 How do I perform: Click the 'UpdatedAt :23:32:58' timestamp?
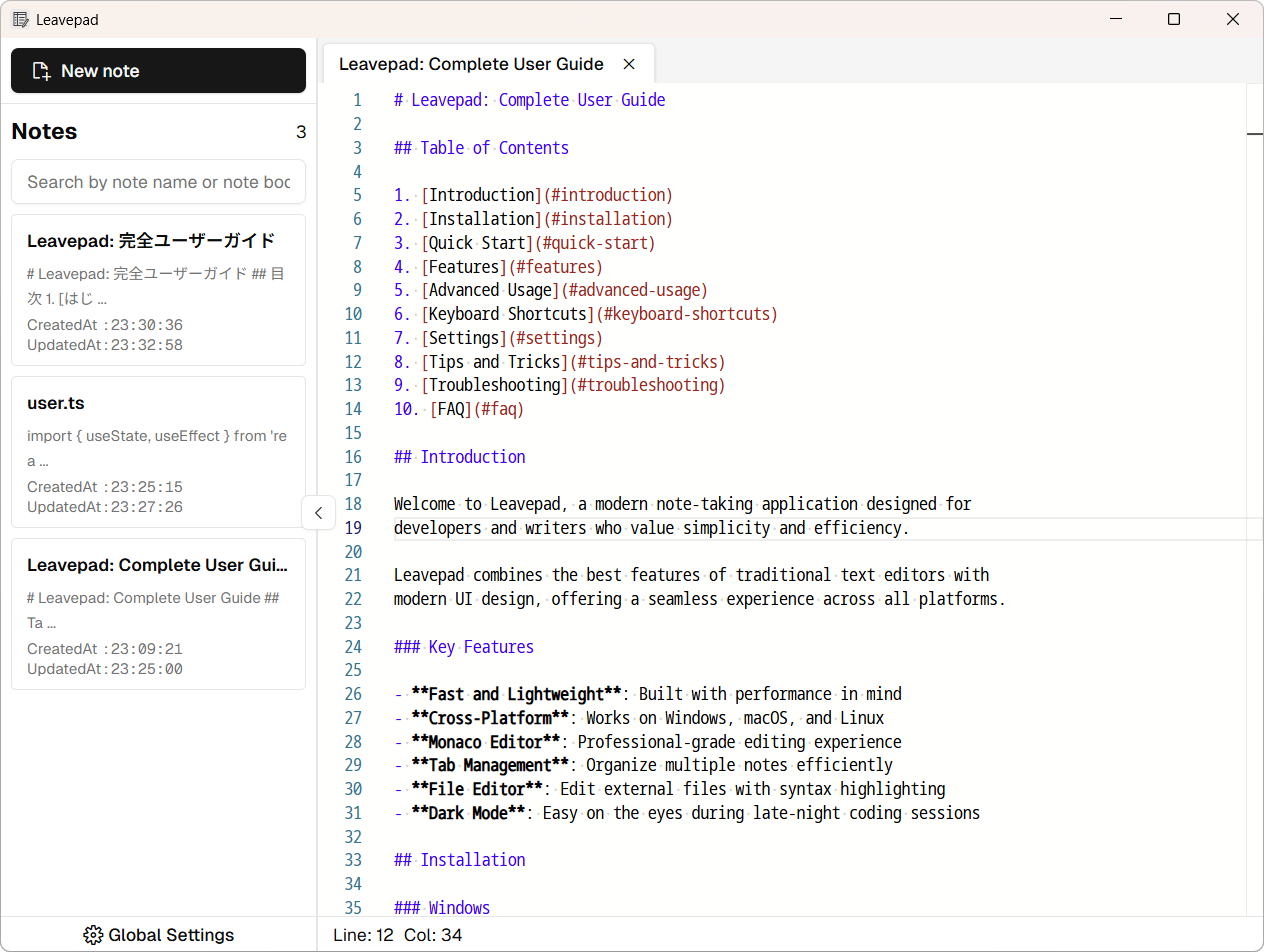tap(105, 345)
